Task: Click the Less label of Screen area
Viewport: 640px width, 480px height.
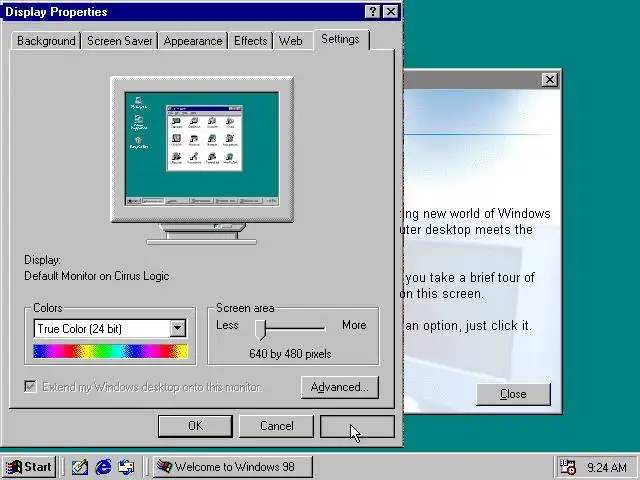Action: click(227, 325)
